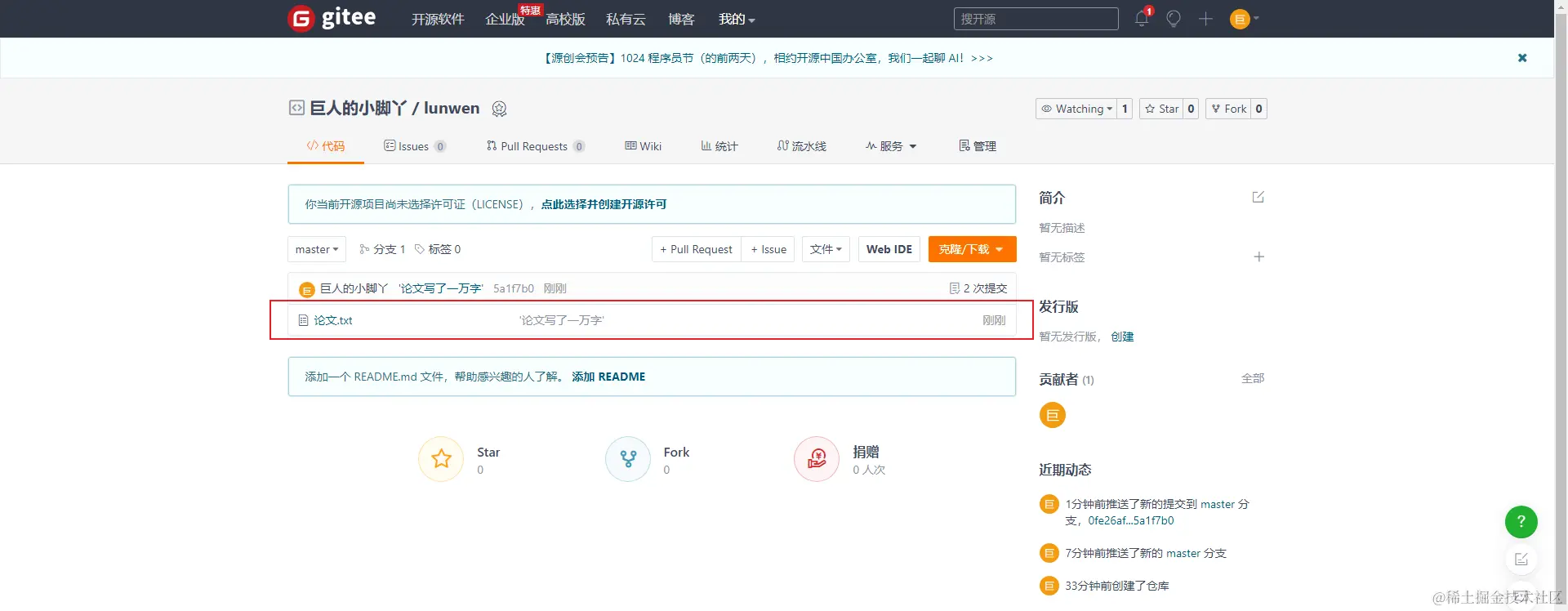Click the repository type icon before title
The image size is (1568, 611).
296,108
